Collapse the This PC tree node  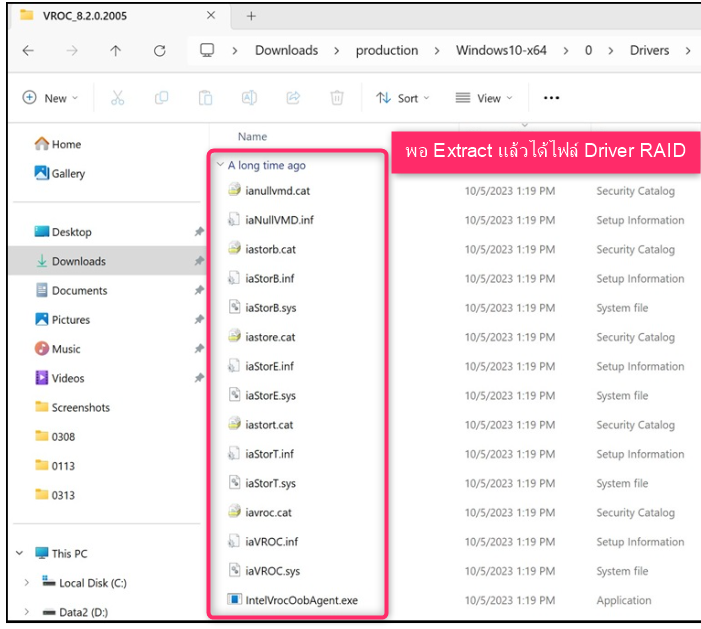20,553
